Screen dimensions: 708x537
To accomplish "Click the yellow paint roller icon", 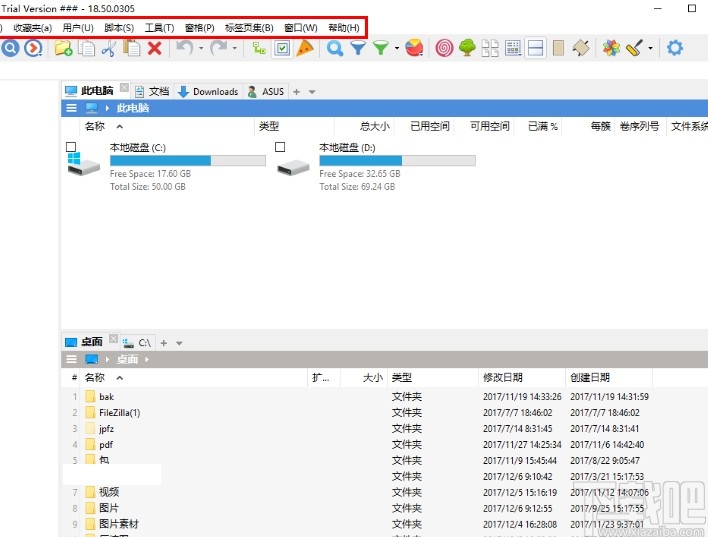I will 634,48.
